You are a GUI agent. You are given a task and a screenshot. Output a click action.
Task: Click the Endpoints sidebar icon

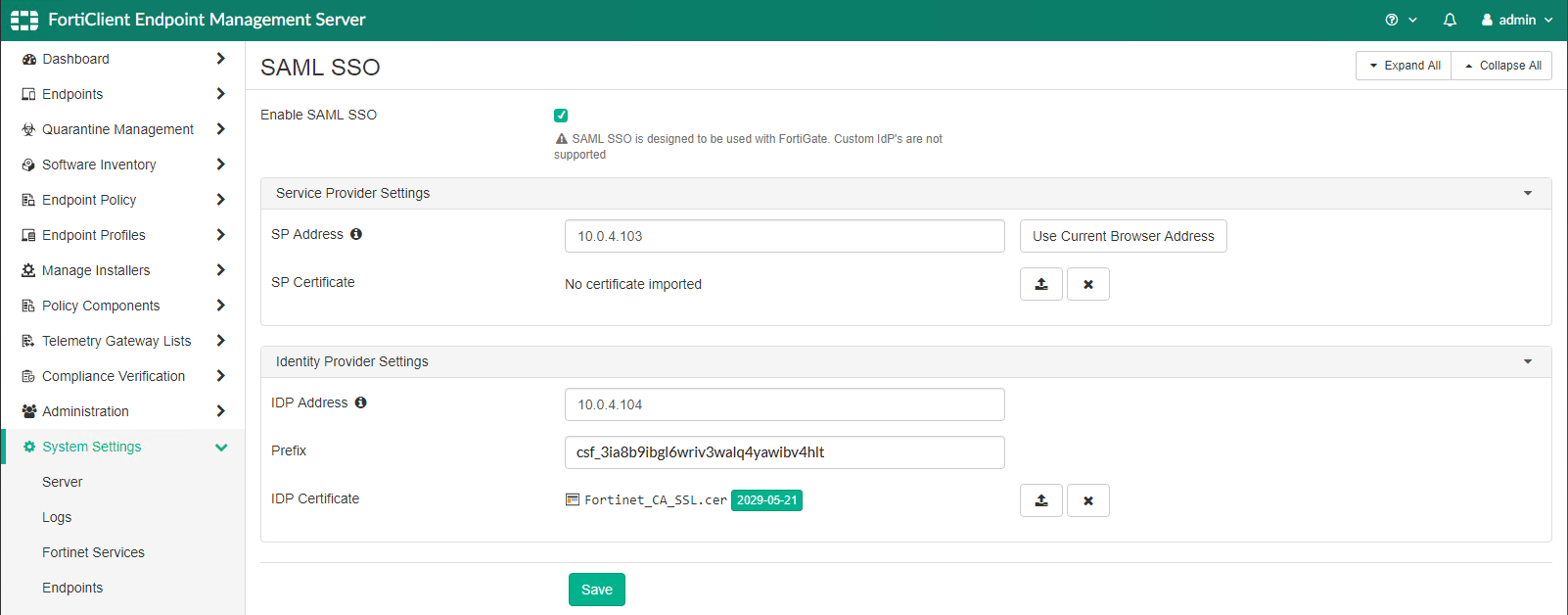28,94
